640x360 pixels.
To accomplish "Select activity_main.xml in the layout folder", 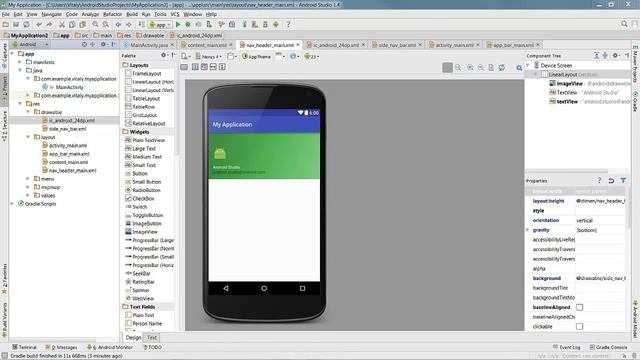I will (x=68, y=145).
